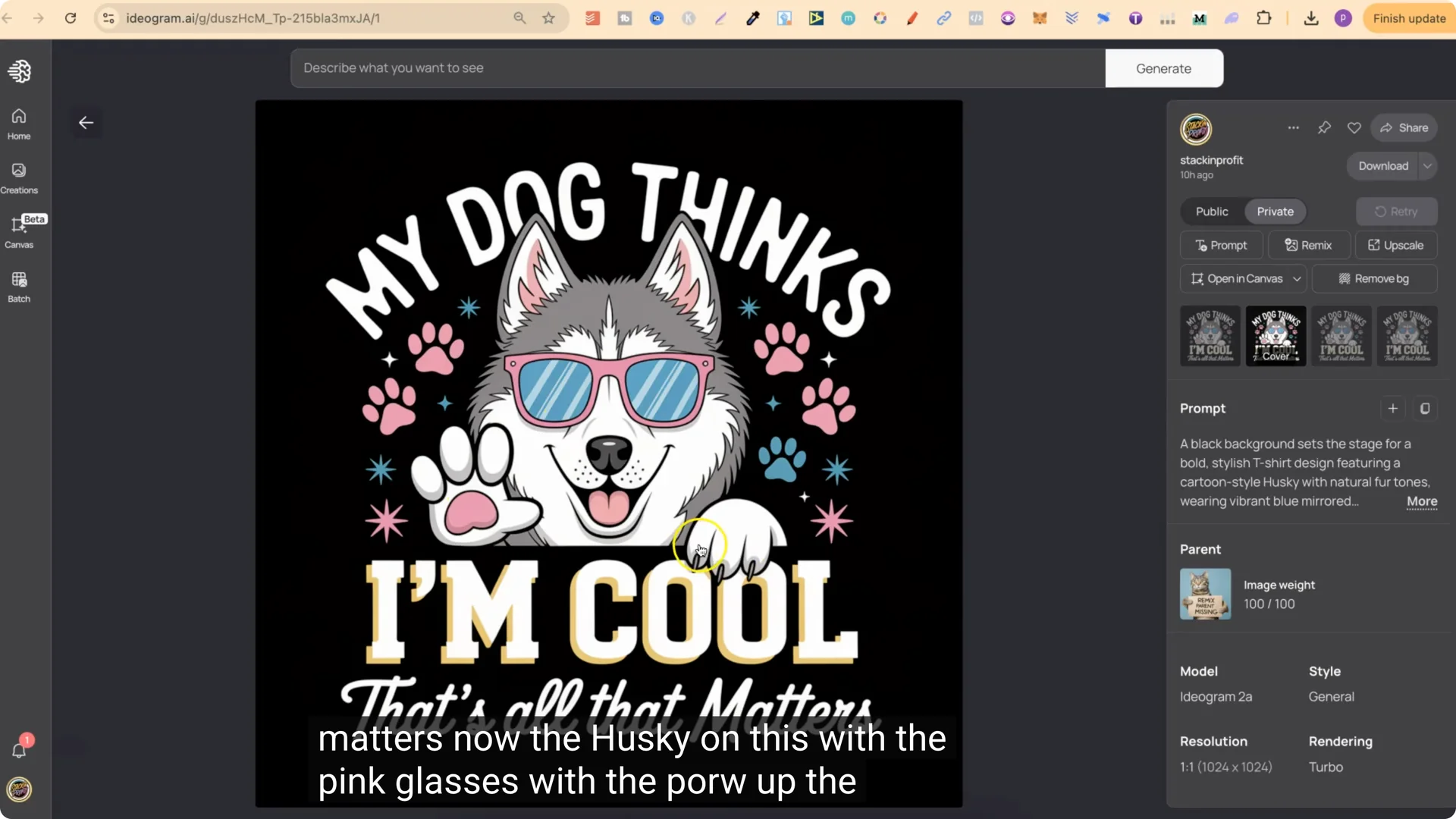Select the Cover variant thumbnail

(x=1276, y=335)
